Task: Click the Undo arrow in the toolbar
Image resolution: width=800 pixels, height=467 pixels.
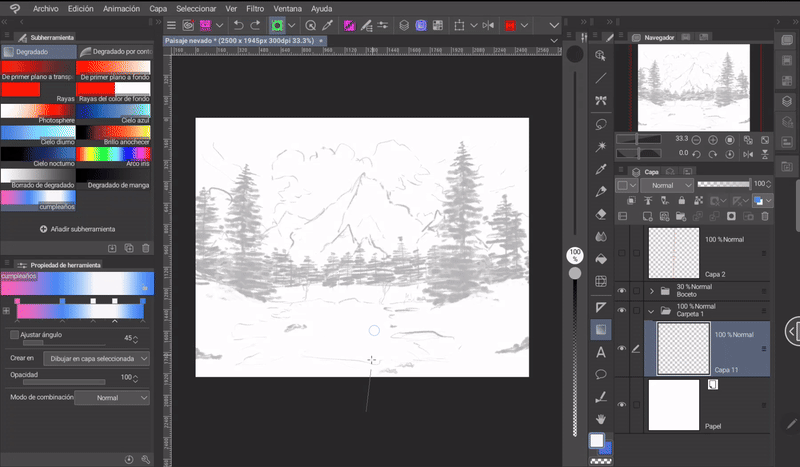Action: tap(237, 25)
